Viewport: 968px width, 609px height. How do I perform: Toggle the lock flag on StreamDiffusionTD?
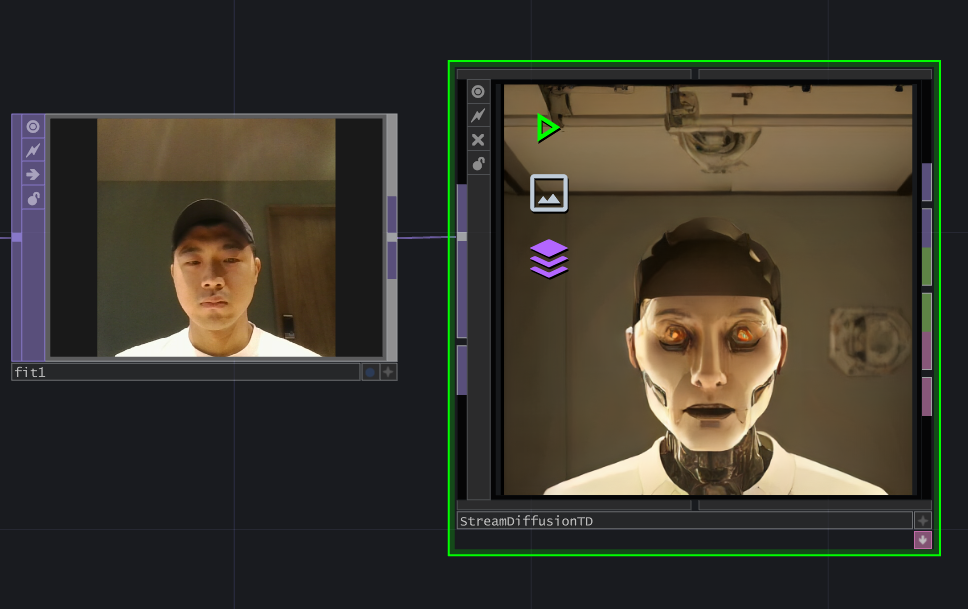point(478,164)
